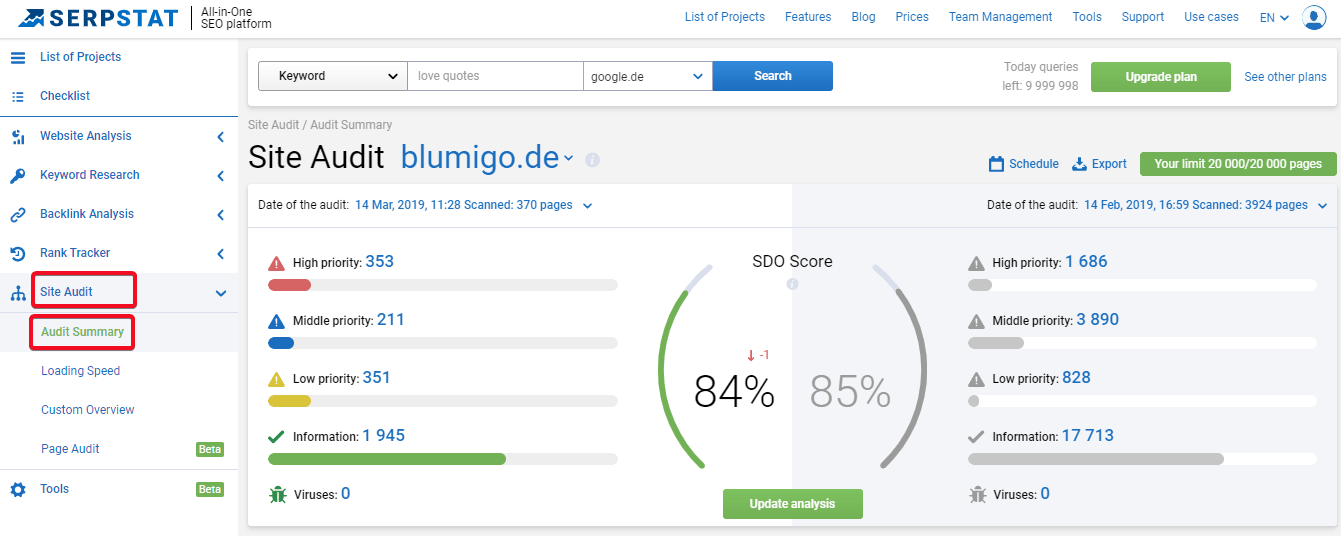
Task: Click the grey High priority warning icon
Action: (x=977, y=263)
